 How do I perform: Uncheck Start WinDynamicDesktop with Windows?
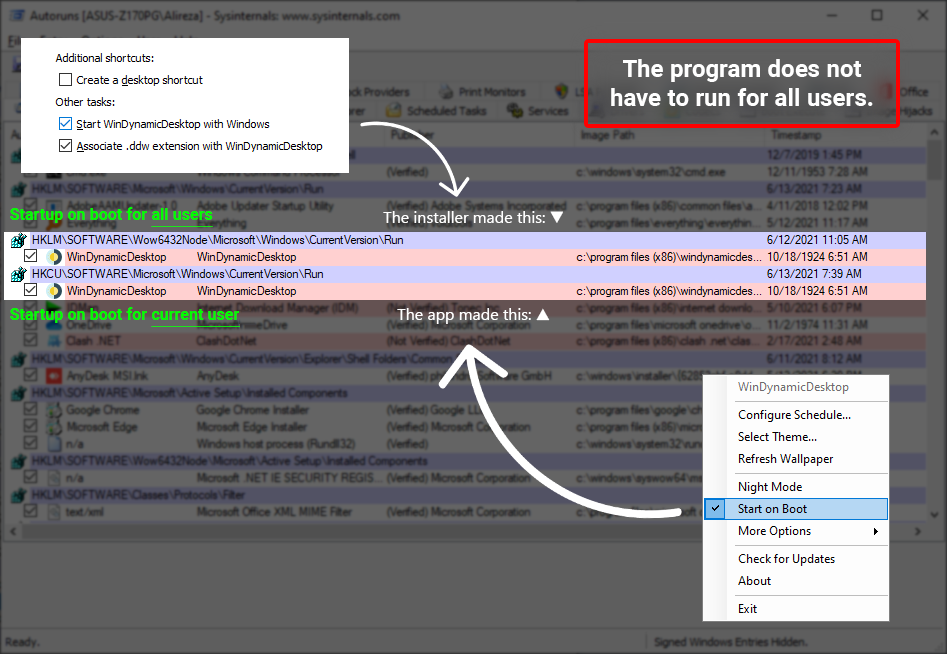pyautogui.click(x=65, y=123)
